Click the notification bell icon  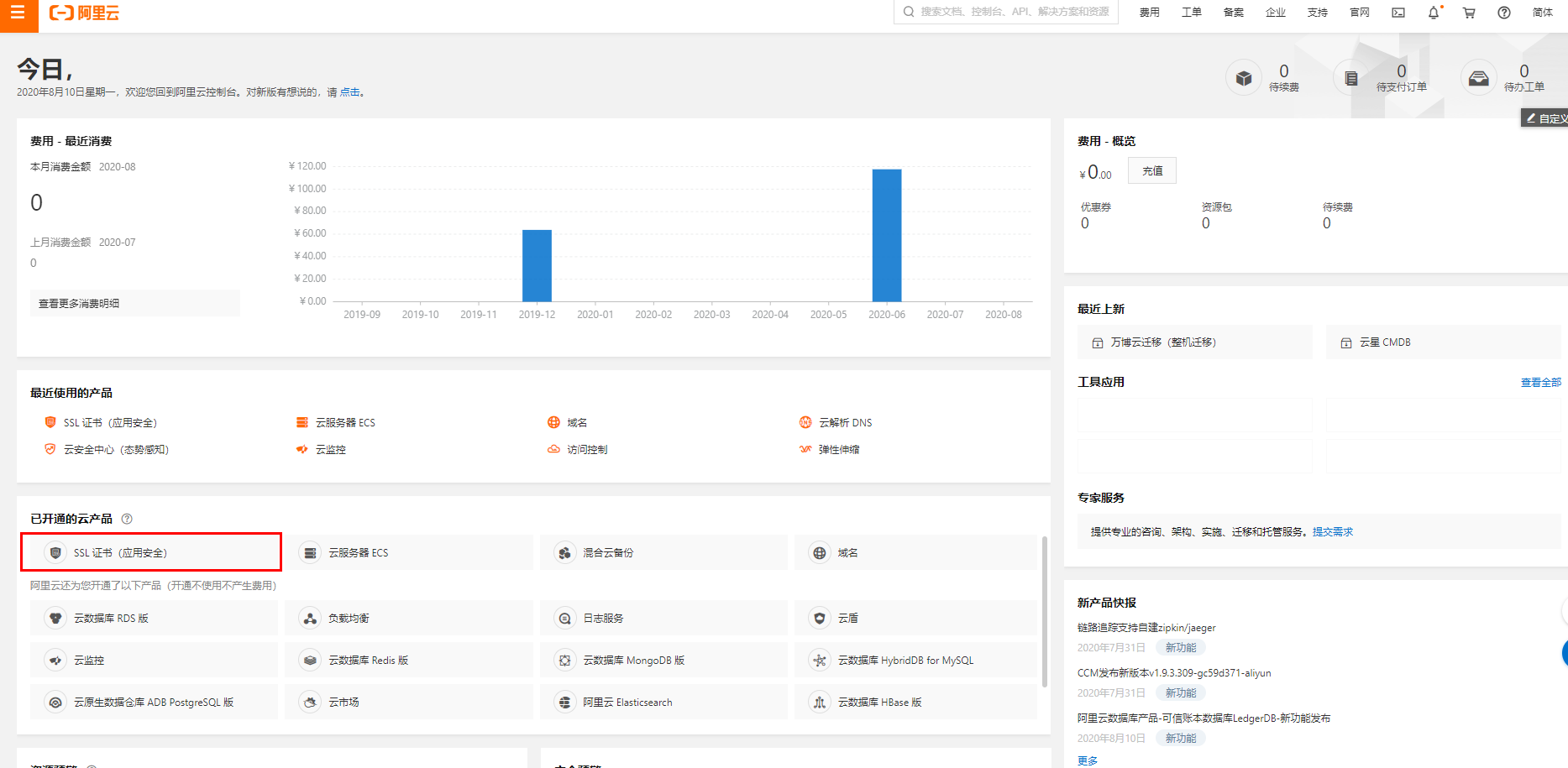(x=1433, y=13)
